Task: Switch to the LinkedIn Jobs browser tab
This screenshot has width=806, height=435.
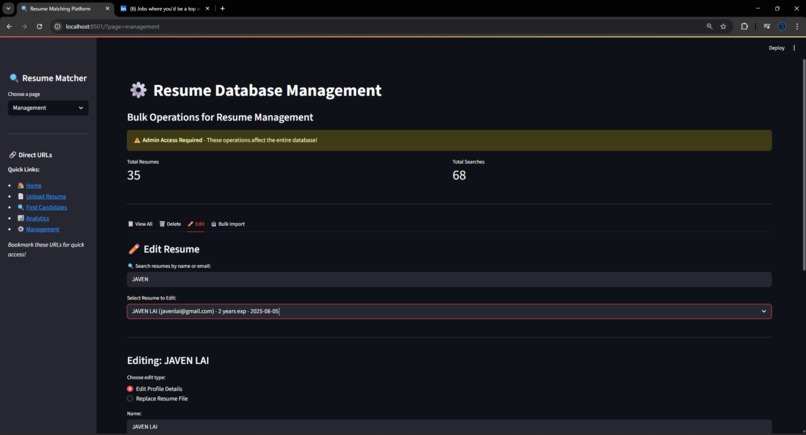Action: [164, 8]
